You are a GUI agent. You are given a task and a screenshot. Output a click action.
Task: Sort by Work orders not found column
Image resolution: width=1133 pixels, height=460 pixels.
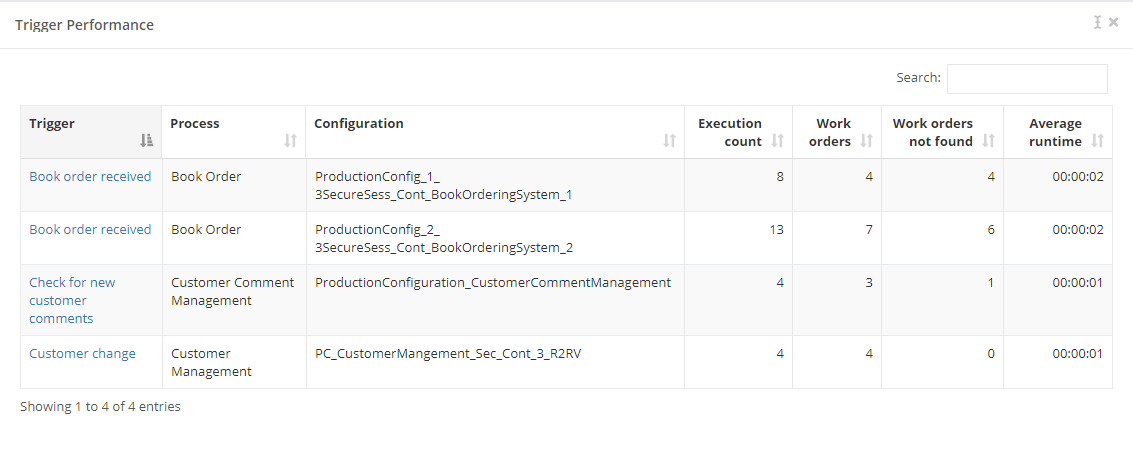click(942, 132)
